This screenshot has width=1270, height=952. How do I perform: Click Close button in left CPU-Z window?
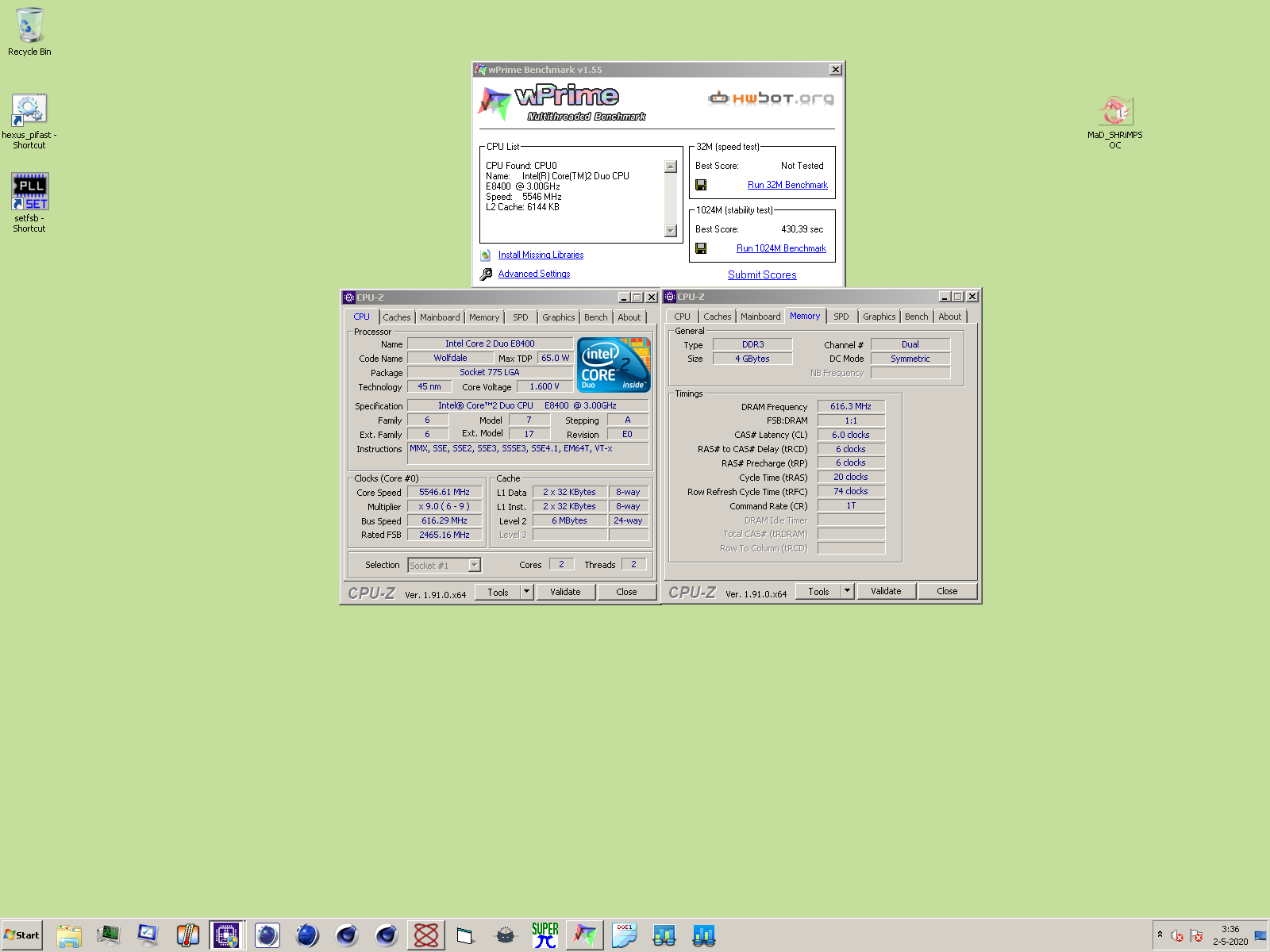[626, 592]
